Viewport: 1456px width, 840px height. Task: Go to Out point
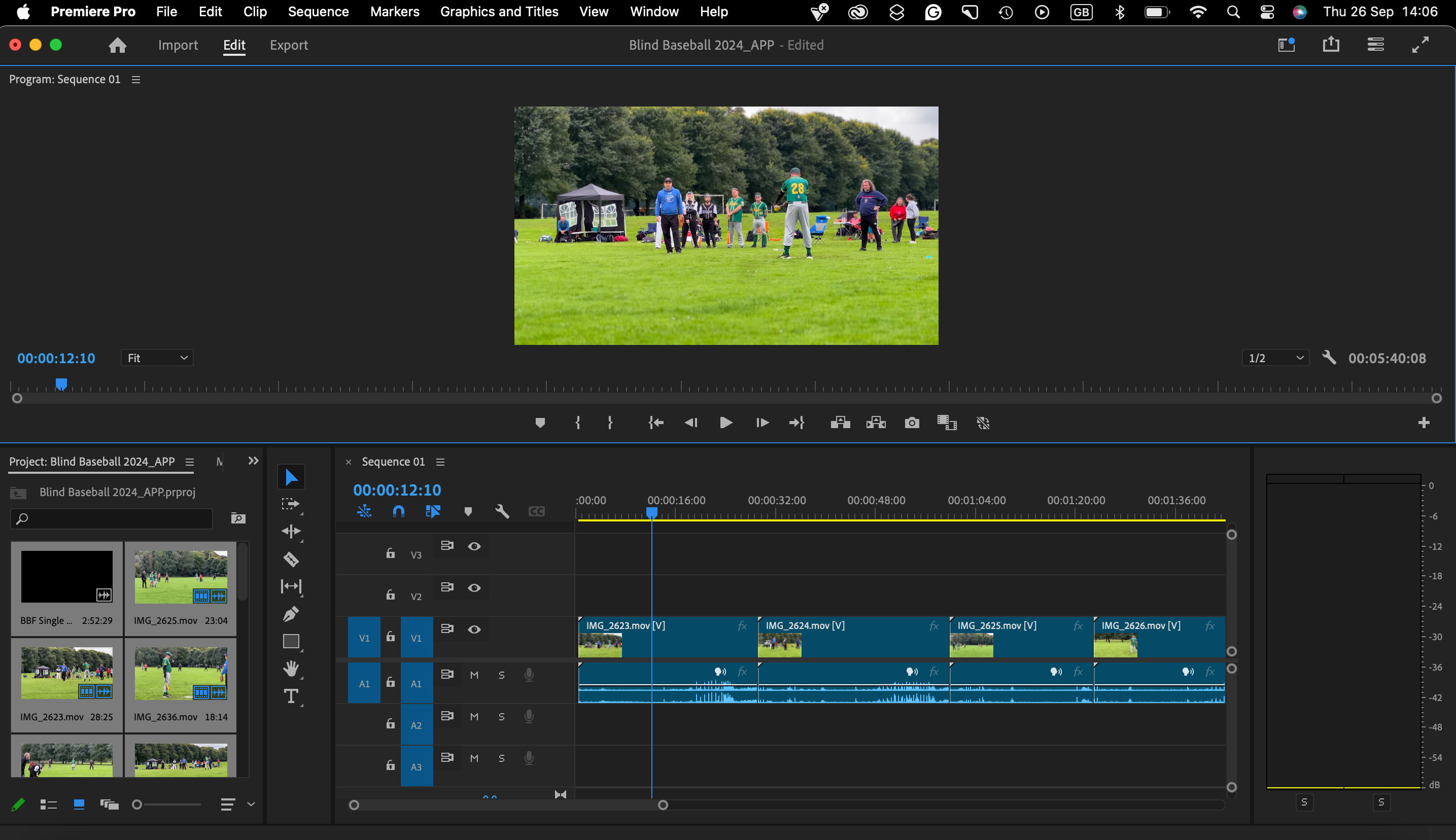[x=796, y=423]
